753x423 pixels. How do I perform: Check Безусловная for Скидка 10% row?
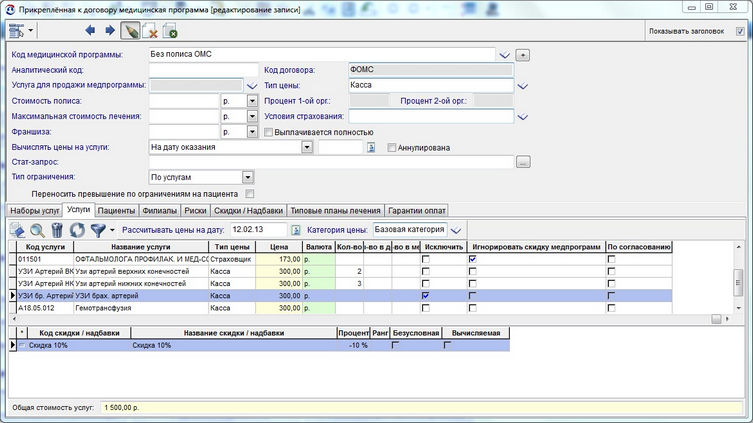coord(395,345)
